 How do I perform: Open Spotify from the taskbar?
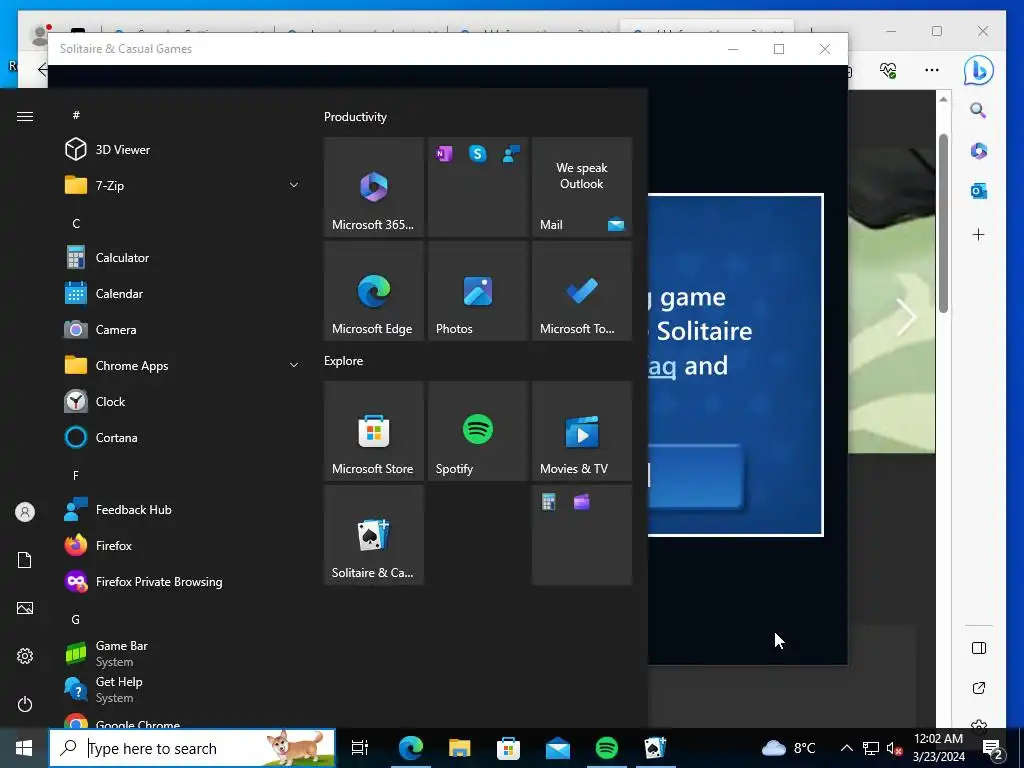(x=607, y=748)
